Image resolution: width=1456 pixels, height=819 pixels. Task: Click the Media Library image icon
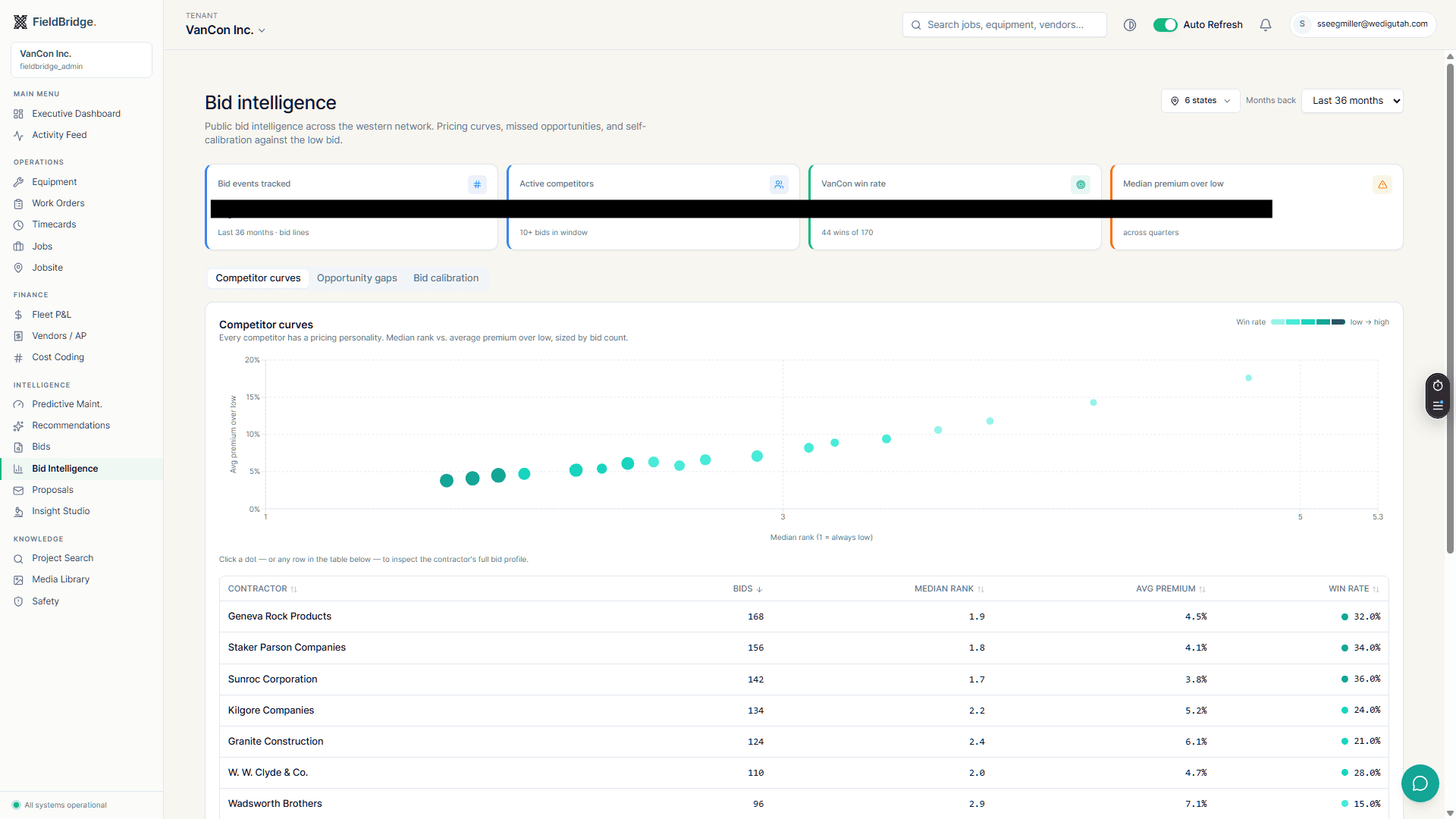(18, 579)
